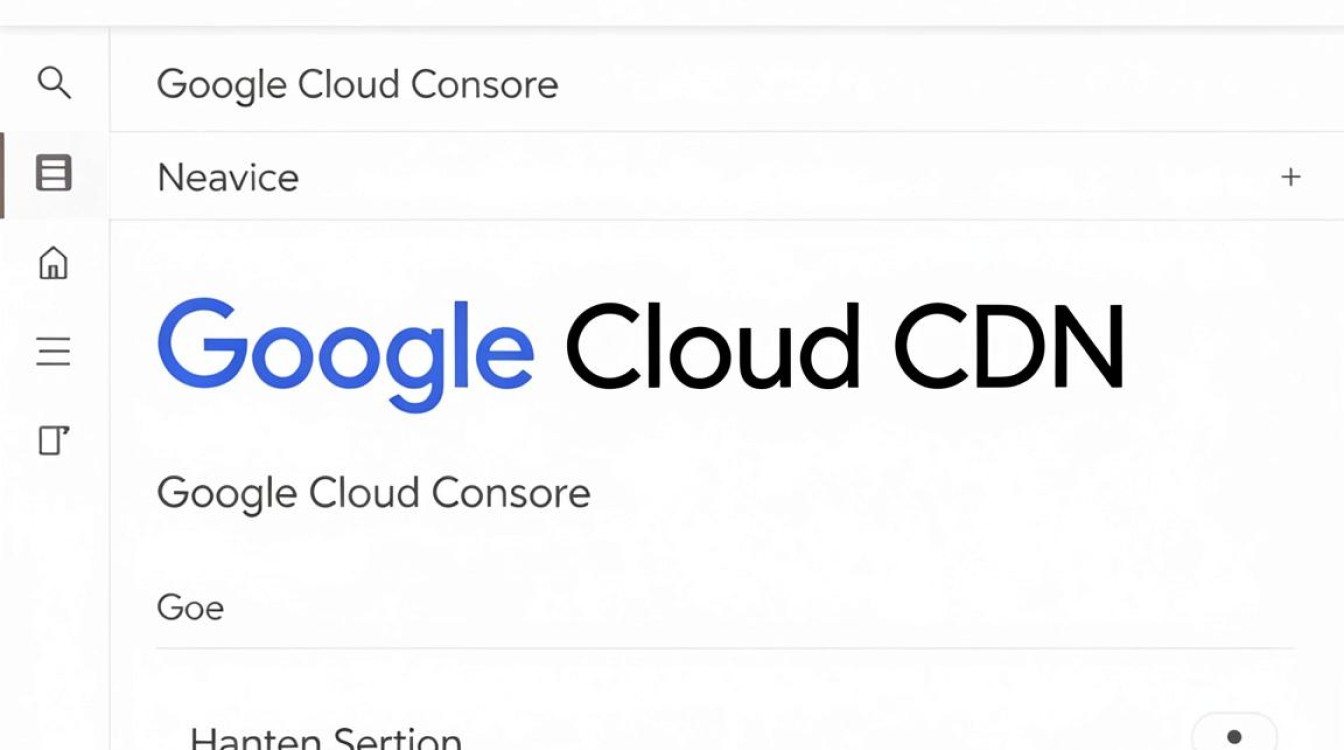
Task: Click the letters CDN in the heading
Action: click(x=1010, y=346)
